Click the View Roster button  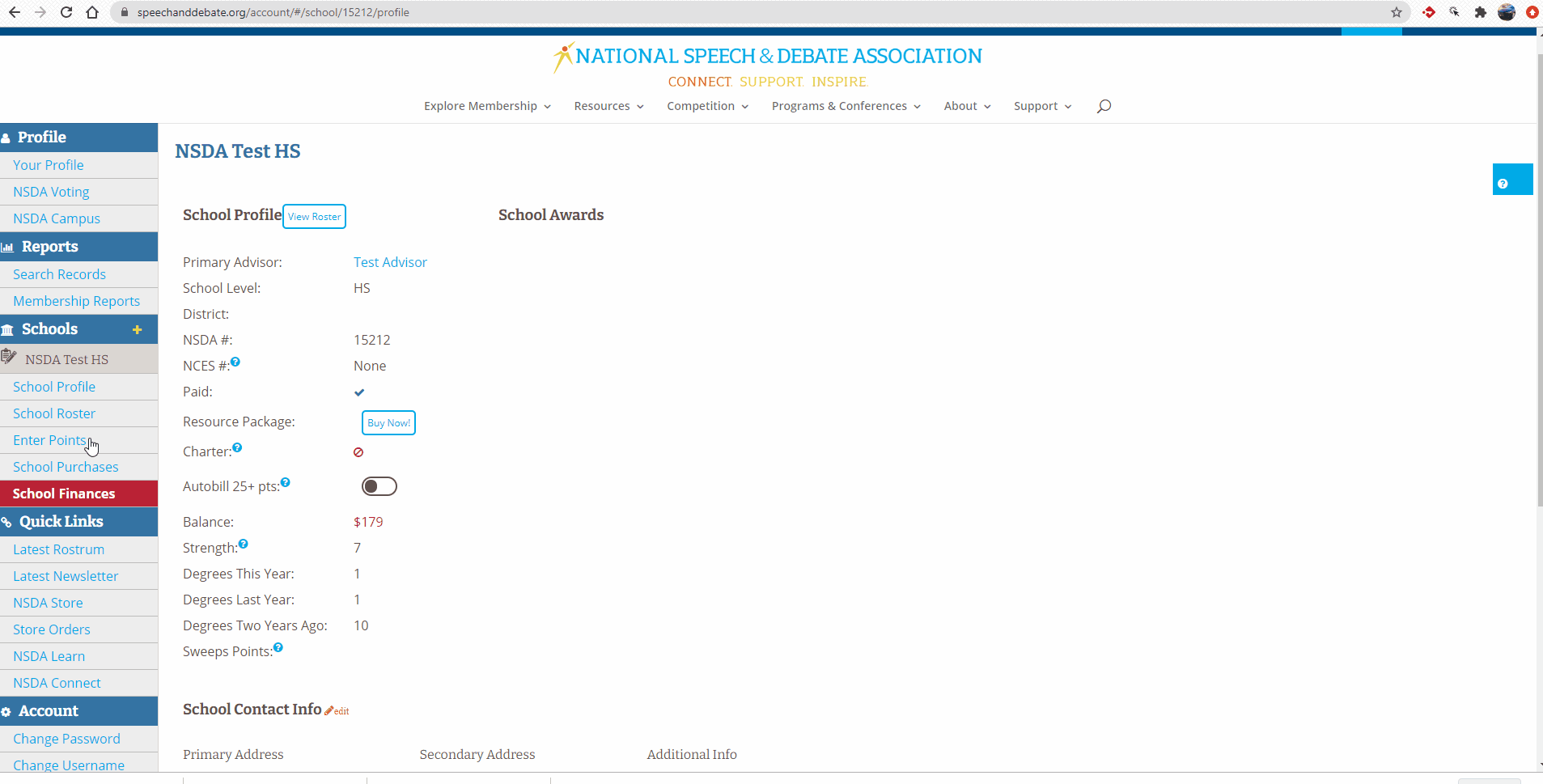coord(314,217)
